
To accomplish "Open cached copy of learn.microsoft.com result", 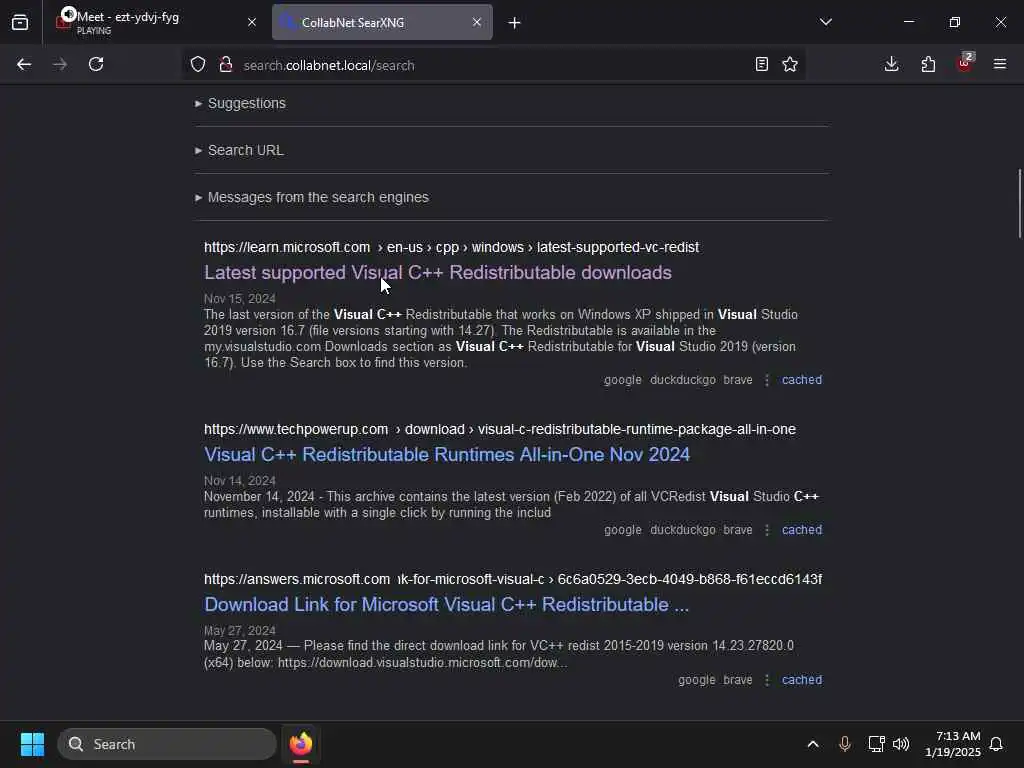I will tap(802, 379).
